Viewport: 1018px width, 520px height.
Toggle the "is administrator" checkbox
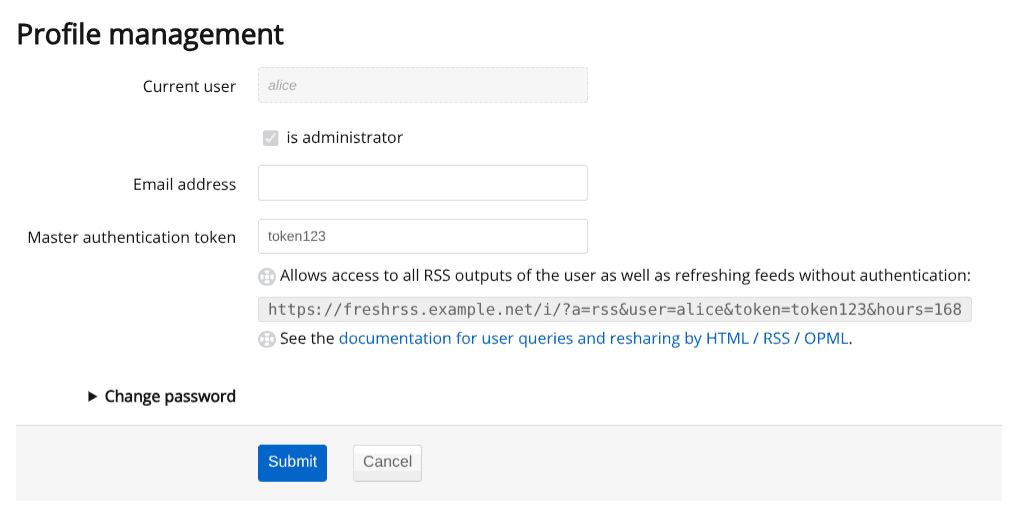point(271,138)
